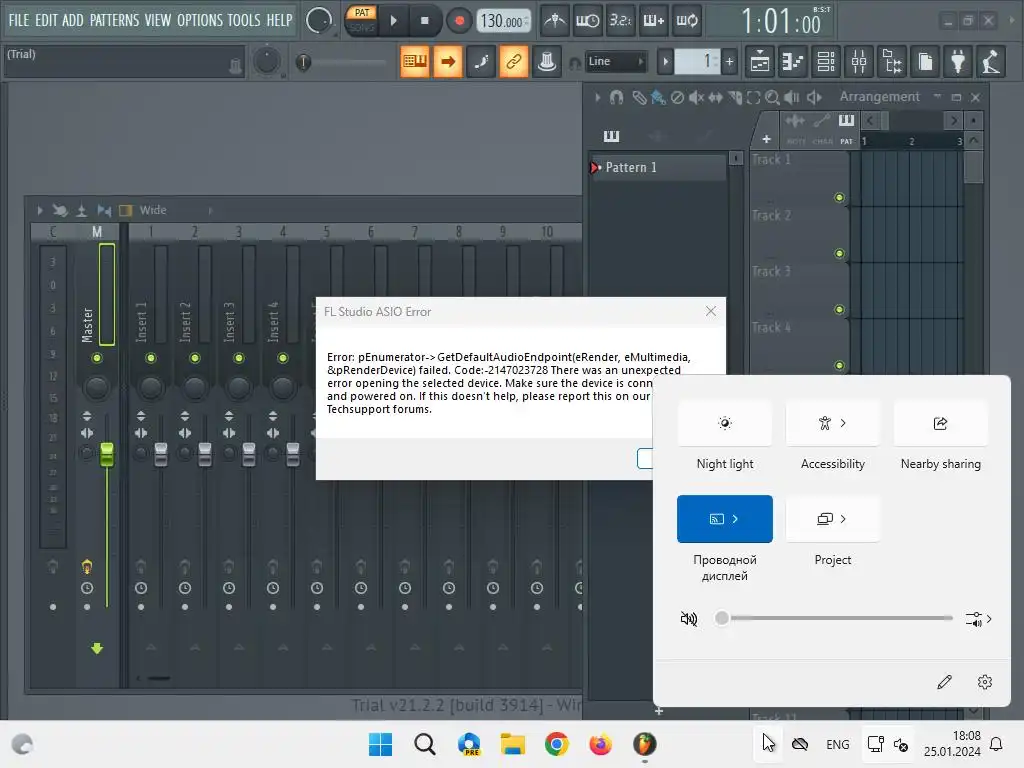Open the Wide mixer layout dropdown

click(176, 210)
